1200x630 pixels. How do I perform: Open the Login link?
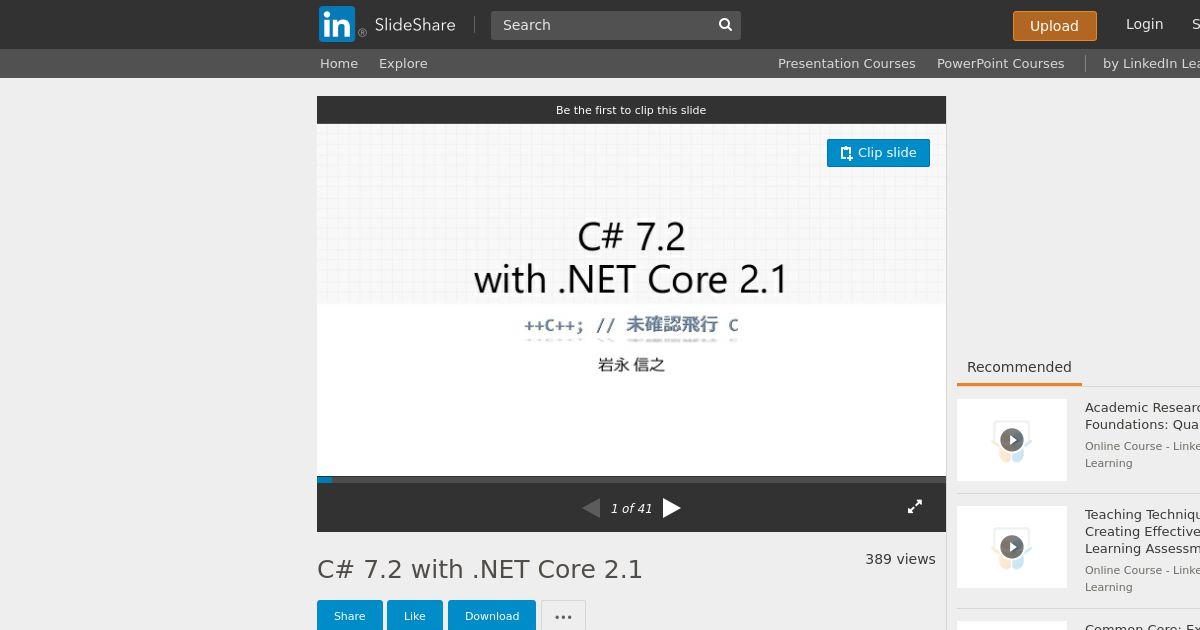(1144, 24)
